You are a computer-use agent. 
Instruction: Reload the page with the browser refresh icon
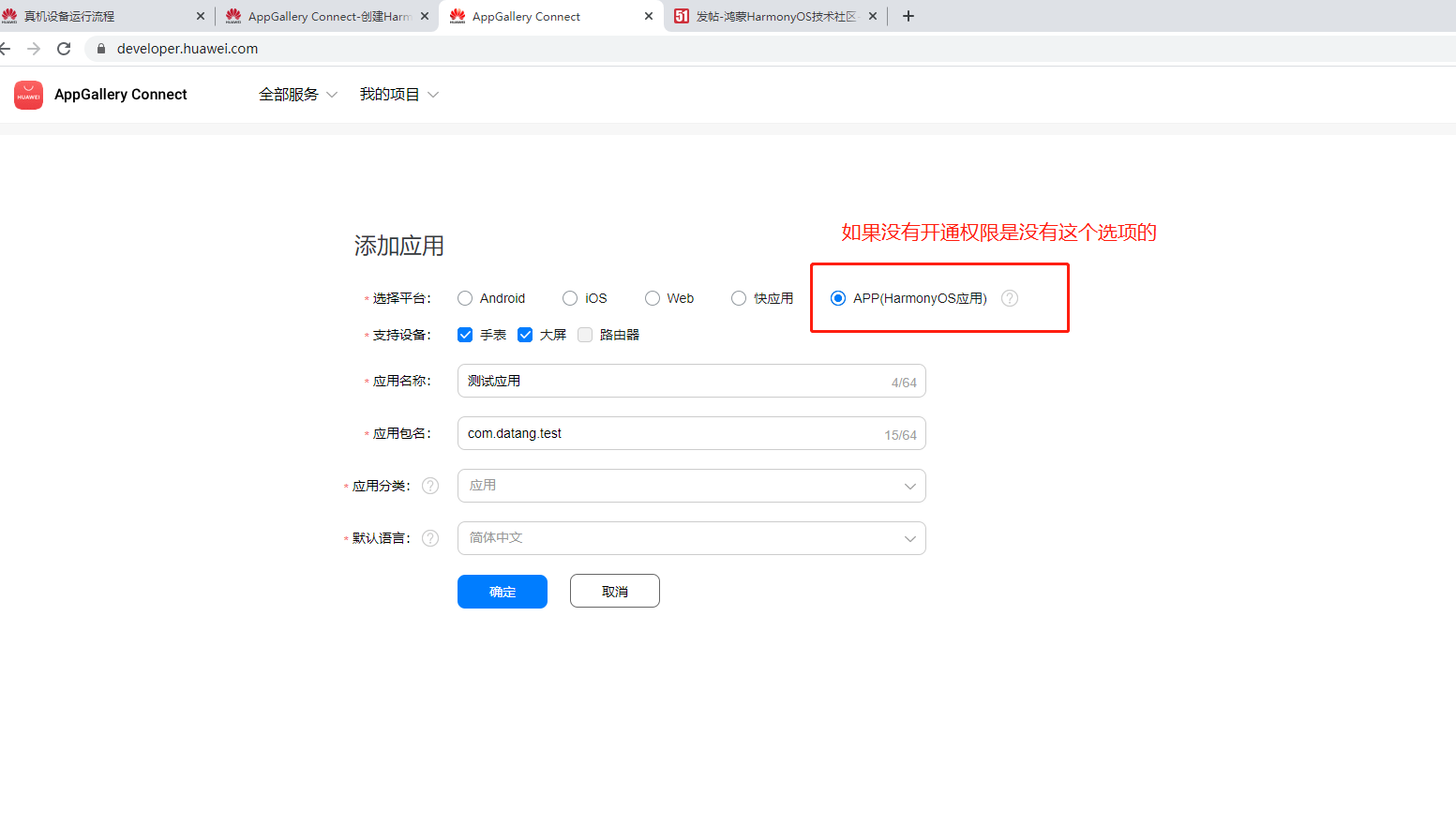pos(64,49)
